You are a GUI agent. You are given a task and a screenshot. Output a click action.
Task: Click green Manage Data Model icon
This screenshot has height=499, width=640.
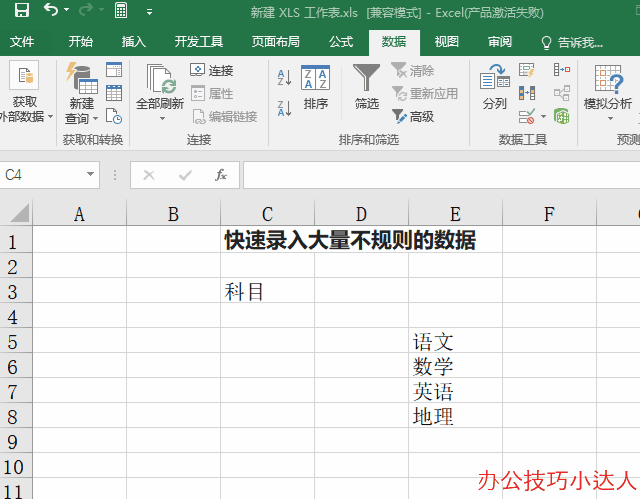[562, 116]
